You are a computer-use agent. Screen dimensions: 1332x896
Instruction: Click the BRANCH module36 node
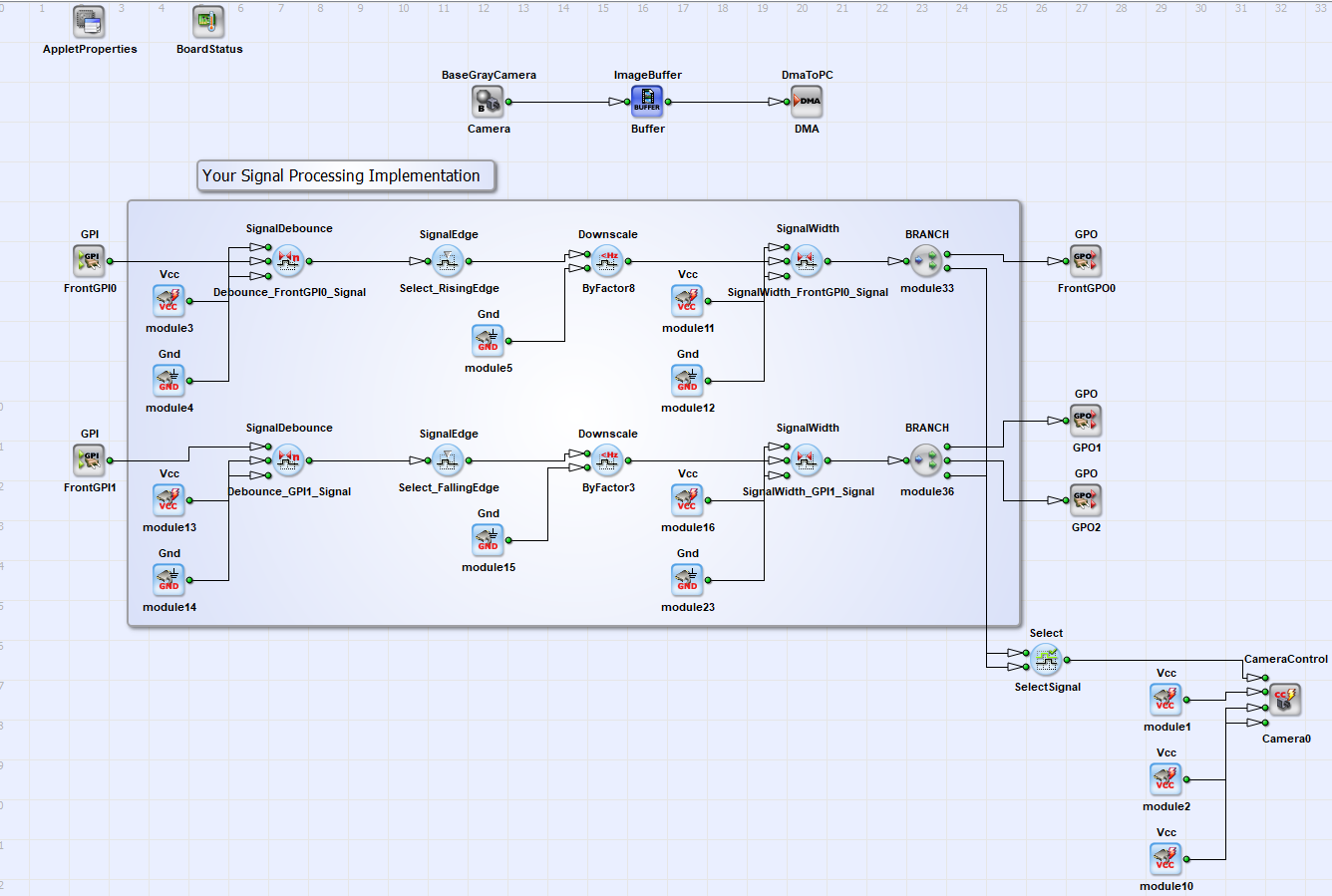point(927,460)
